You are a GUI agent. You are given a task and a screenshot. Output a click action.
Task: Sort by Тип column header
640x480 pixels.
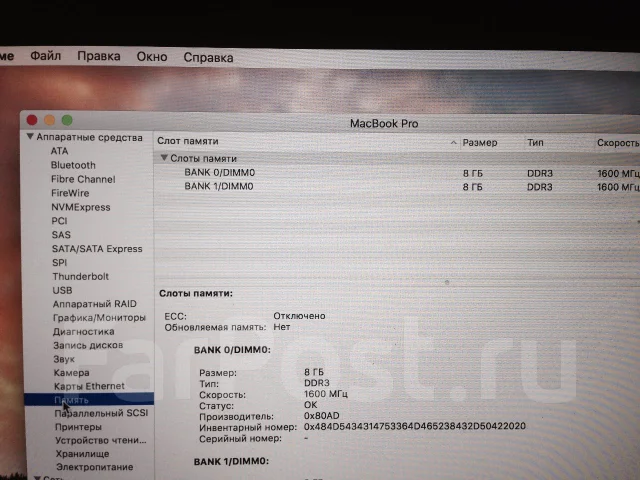click(x=535, y=142)
